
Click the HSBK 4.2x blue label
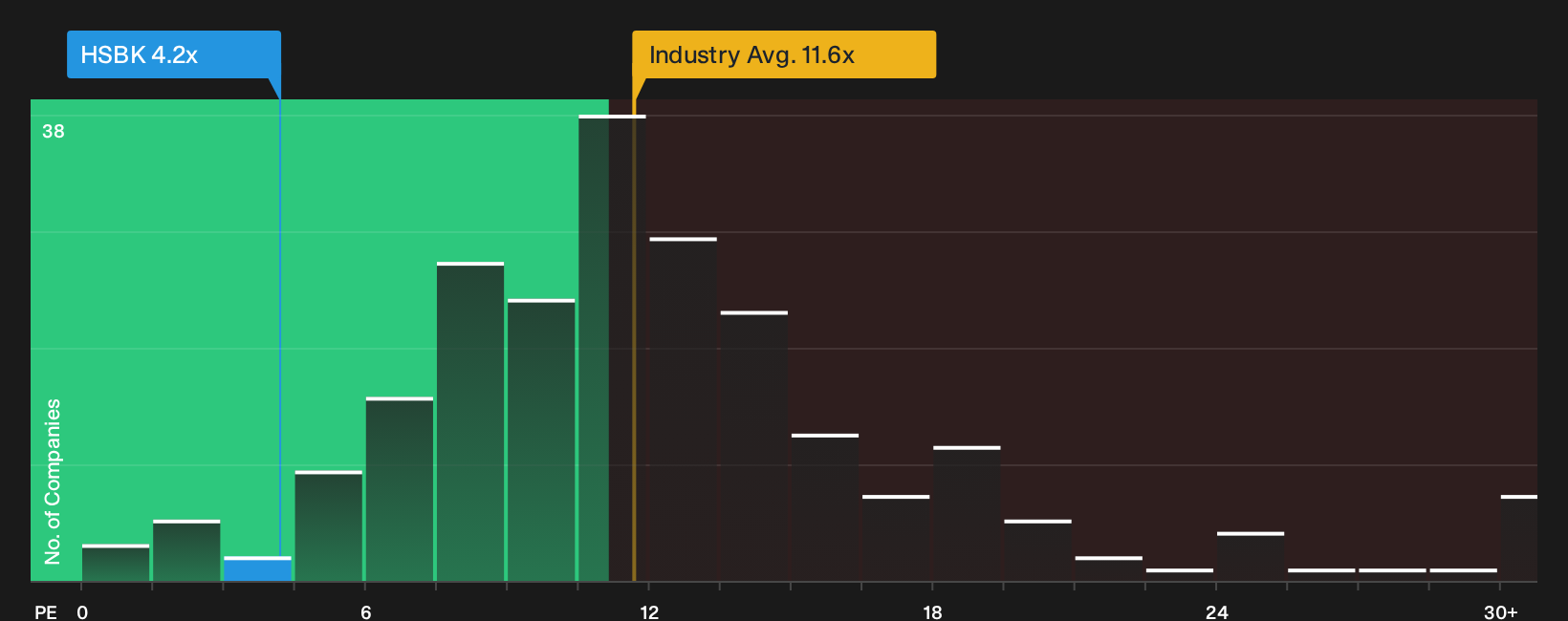point(174,54)
